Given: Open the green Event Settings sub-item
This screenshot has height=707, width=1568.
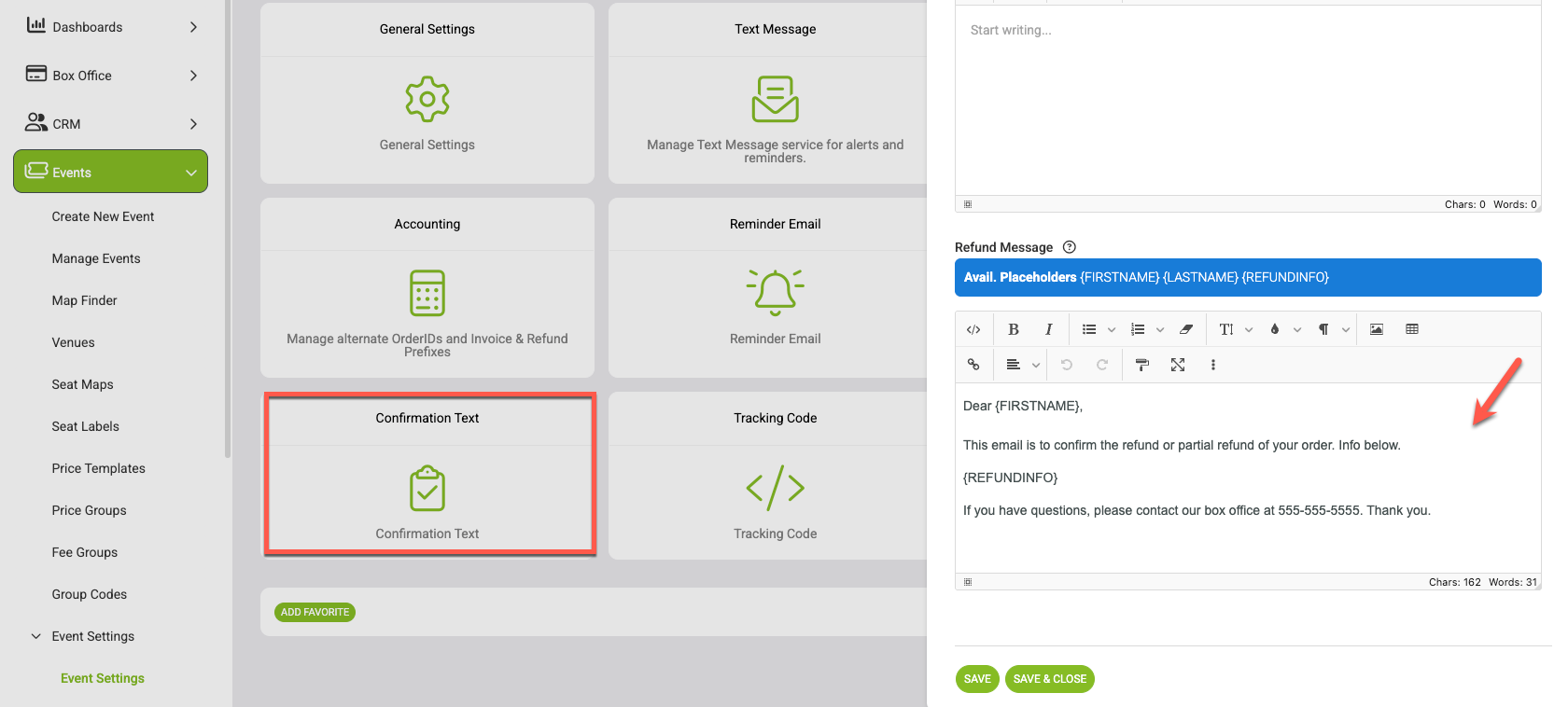Looking at the screenshot, I should 103,678.
